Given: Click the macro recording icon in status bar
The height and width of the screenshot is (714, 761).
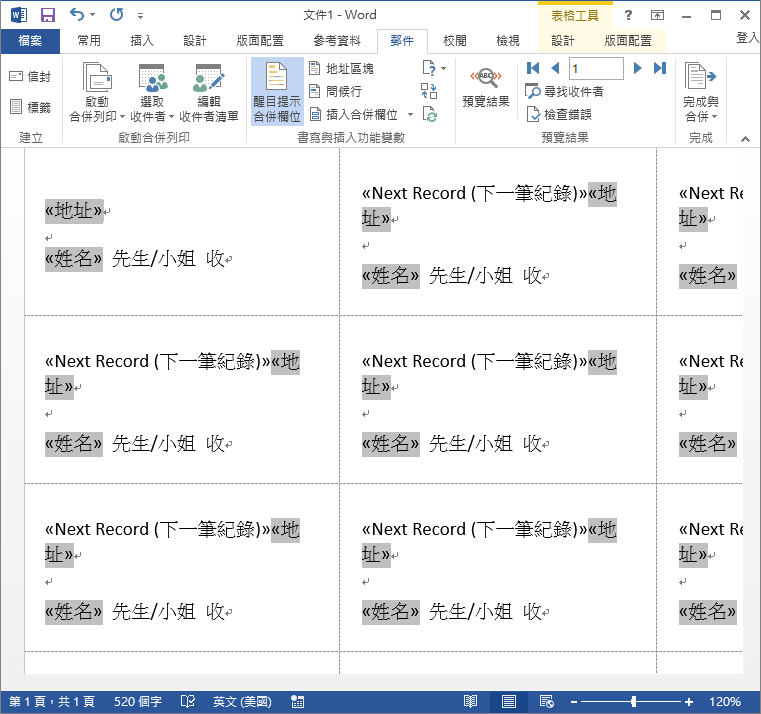Looking at the screenshot, I should tap(298, 701).
